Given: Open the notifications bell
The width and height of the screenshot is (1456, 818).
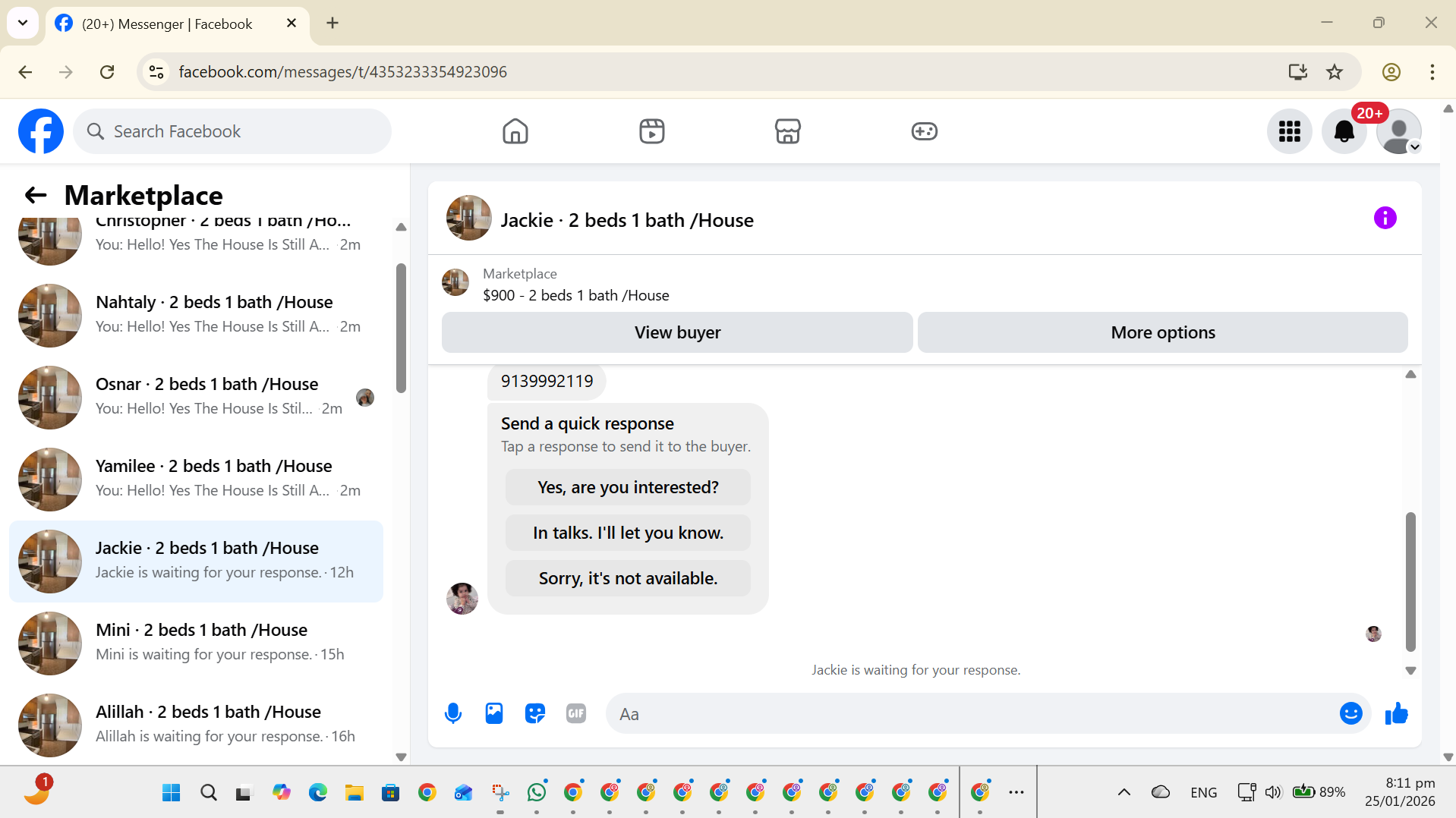Looking at the screenshot, I should [1344, 131].
